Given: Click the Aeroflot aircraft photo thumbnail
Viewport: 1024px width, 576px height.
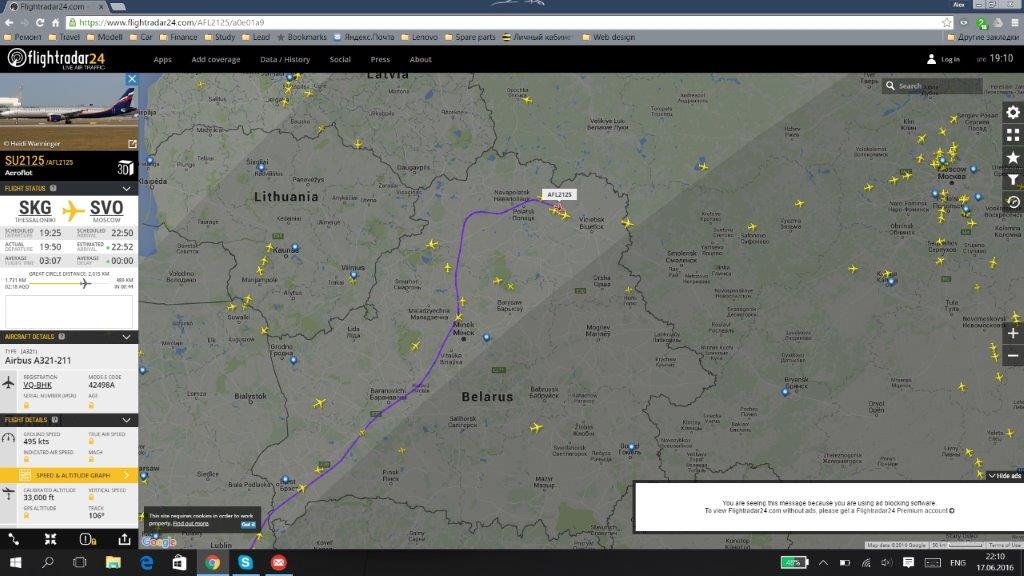Looking at the screenshot, I should (x=69, y=112).
